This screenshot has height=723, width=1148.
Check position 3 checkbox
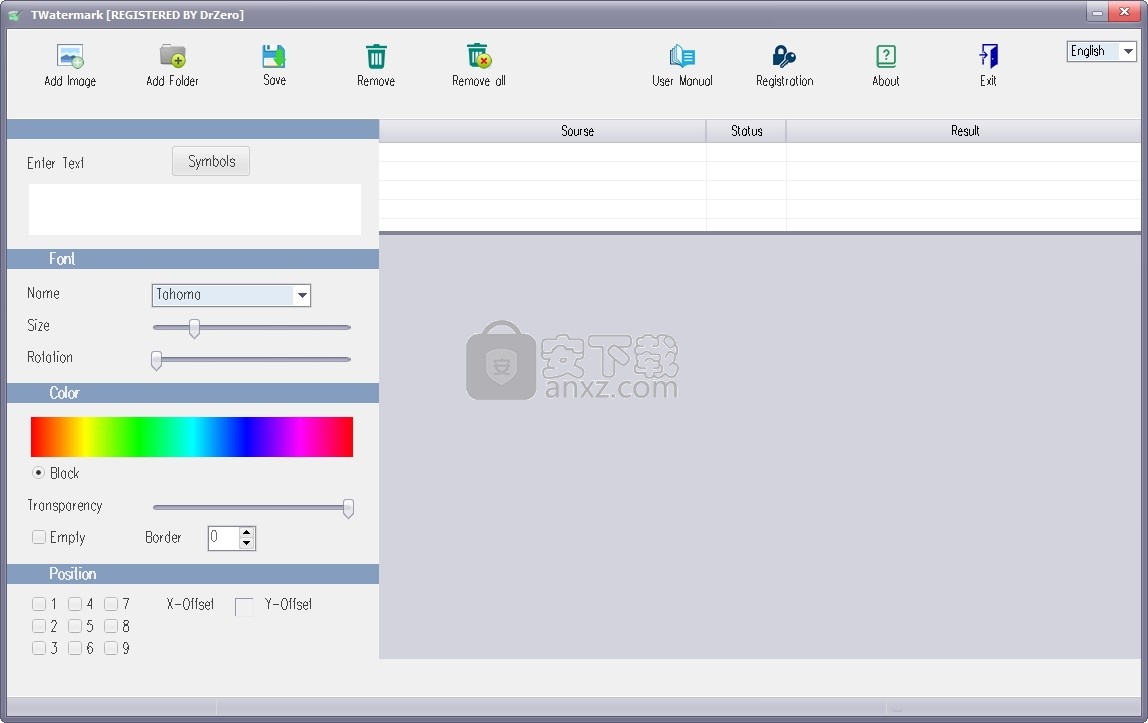click(39, 648)
